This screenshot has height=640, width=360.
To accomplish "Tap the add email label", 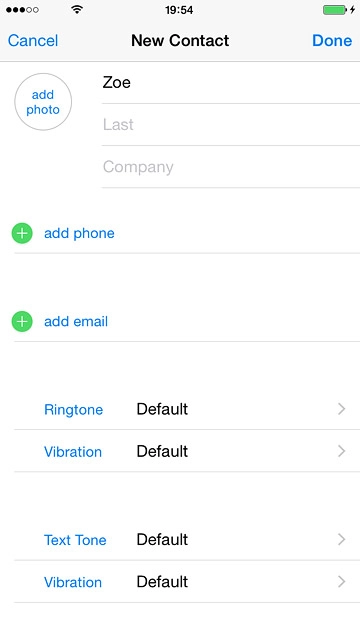I will tap(76, 322).
